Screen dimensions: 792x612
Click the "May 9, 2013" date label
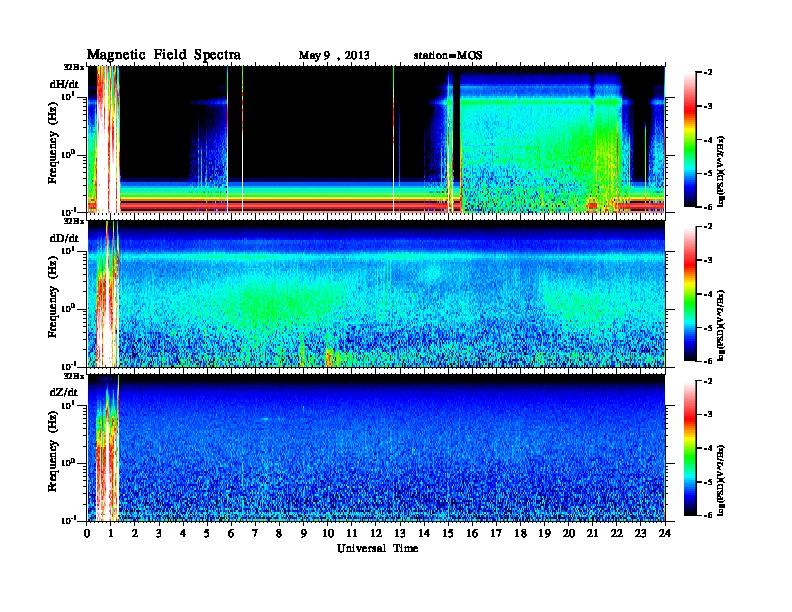click(x=334, y=56)
